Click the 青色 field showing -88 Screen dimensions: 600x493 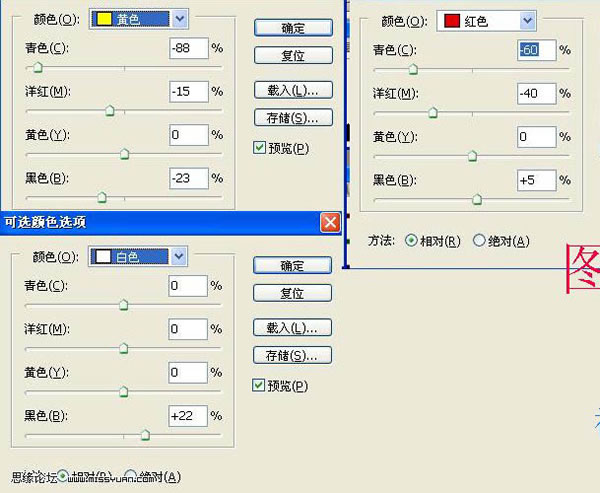(x=188, y=49)
